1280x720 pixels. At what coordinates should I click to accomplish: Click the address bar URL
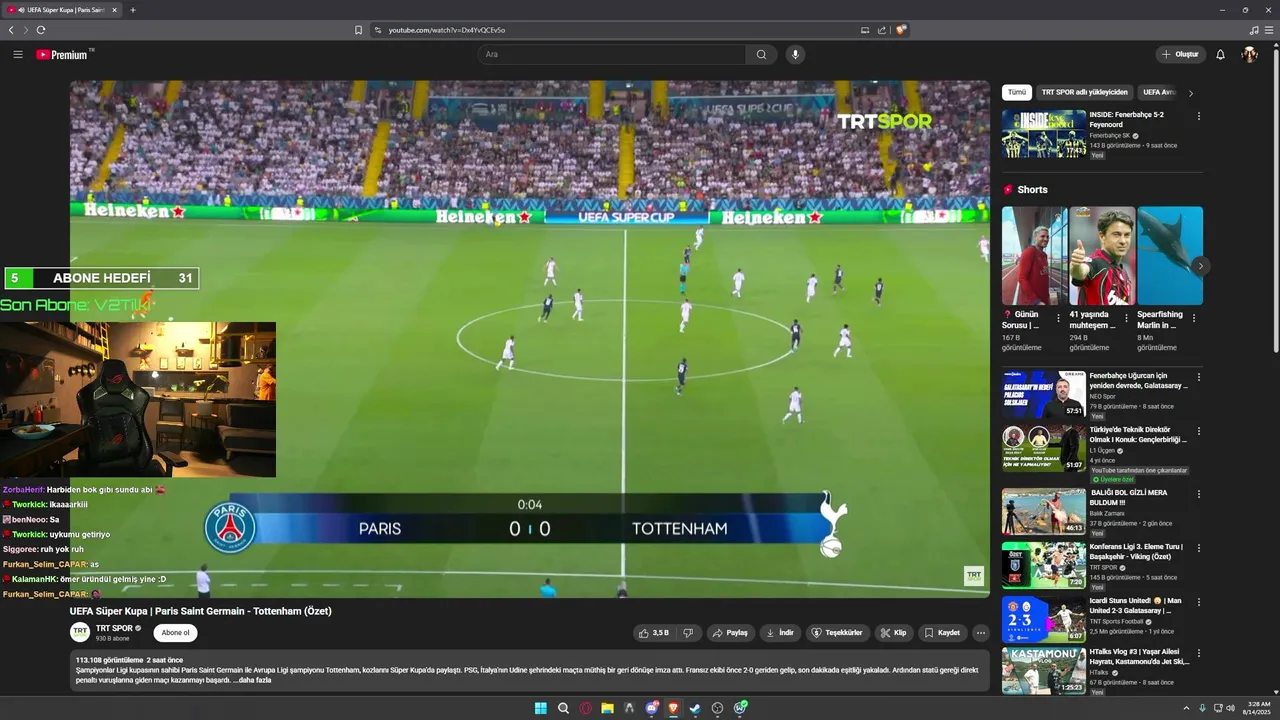point(446,30)
